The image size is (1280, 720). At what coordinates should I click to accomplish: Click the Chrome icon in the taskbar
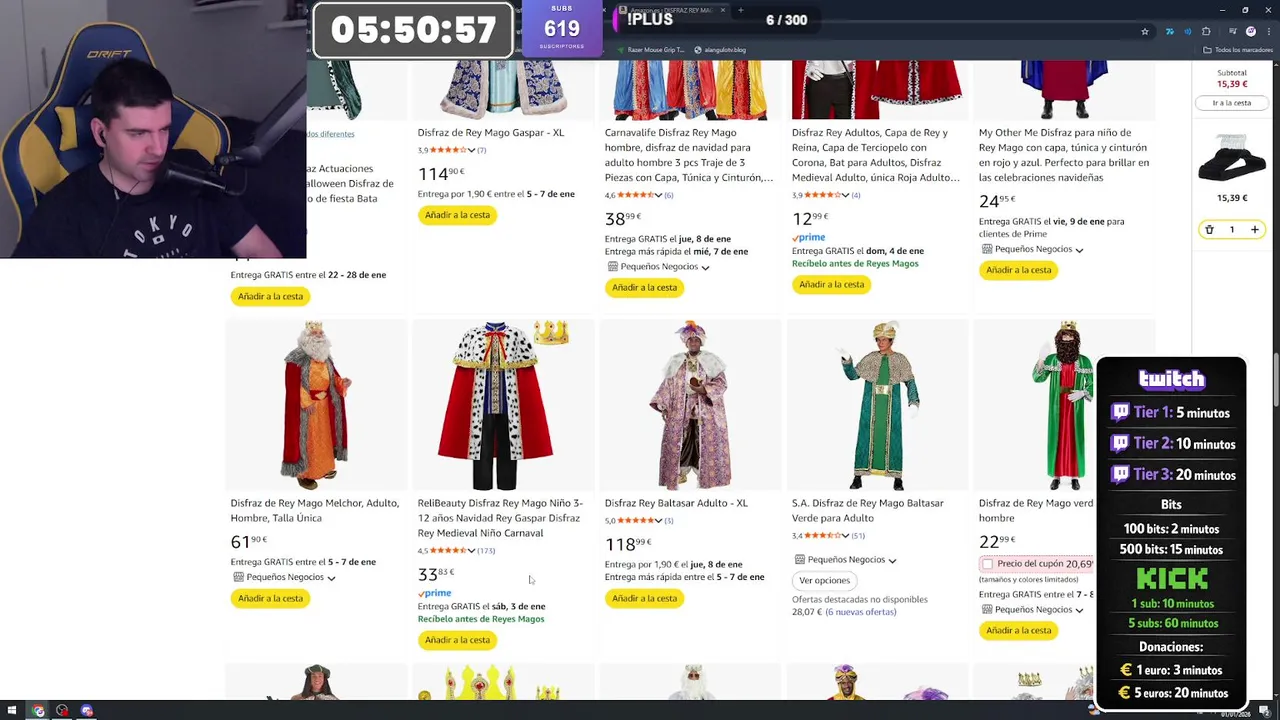[38, 711]
